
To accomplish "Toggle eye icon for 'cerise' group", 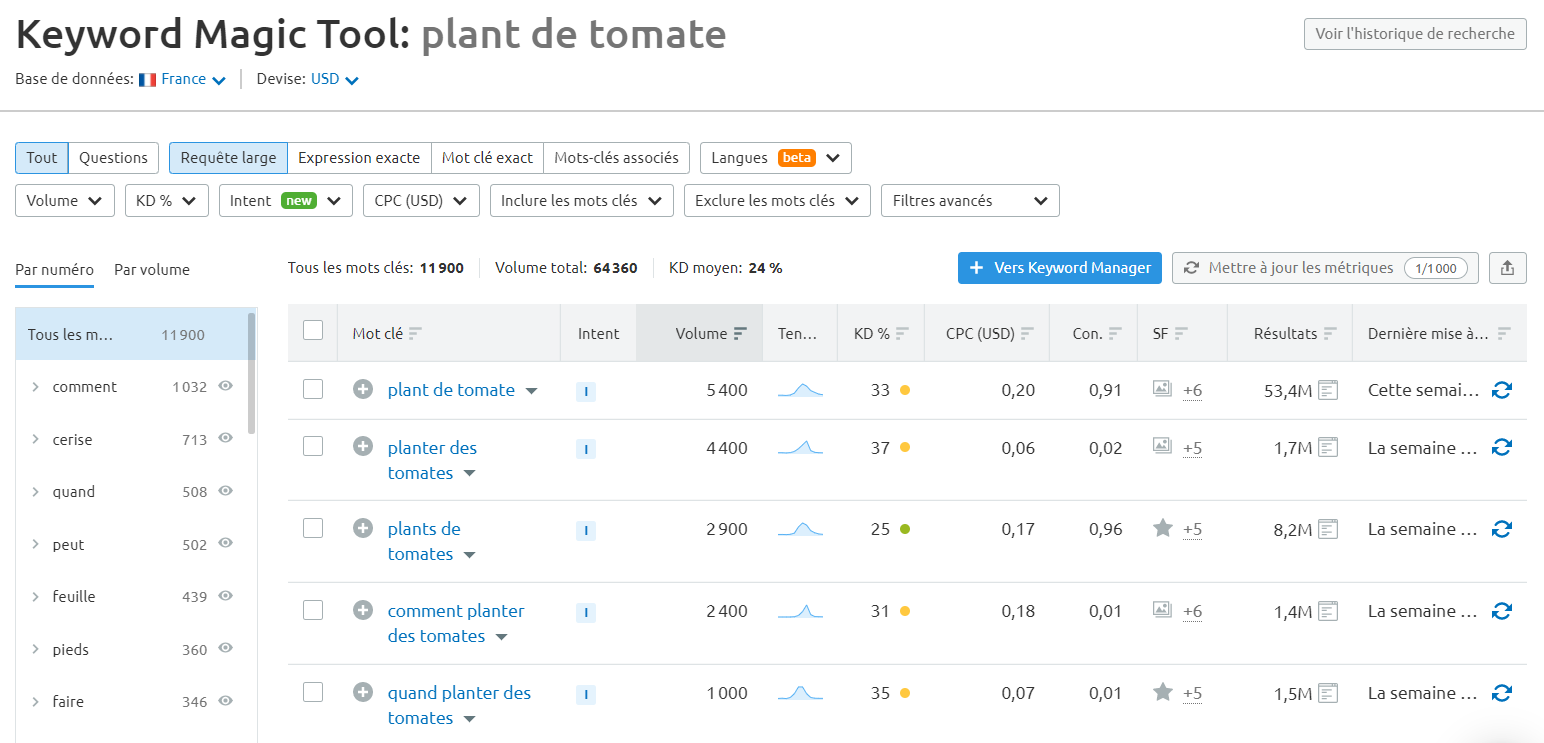I will pyautogui.click(x=226, y=439).
